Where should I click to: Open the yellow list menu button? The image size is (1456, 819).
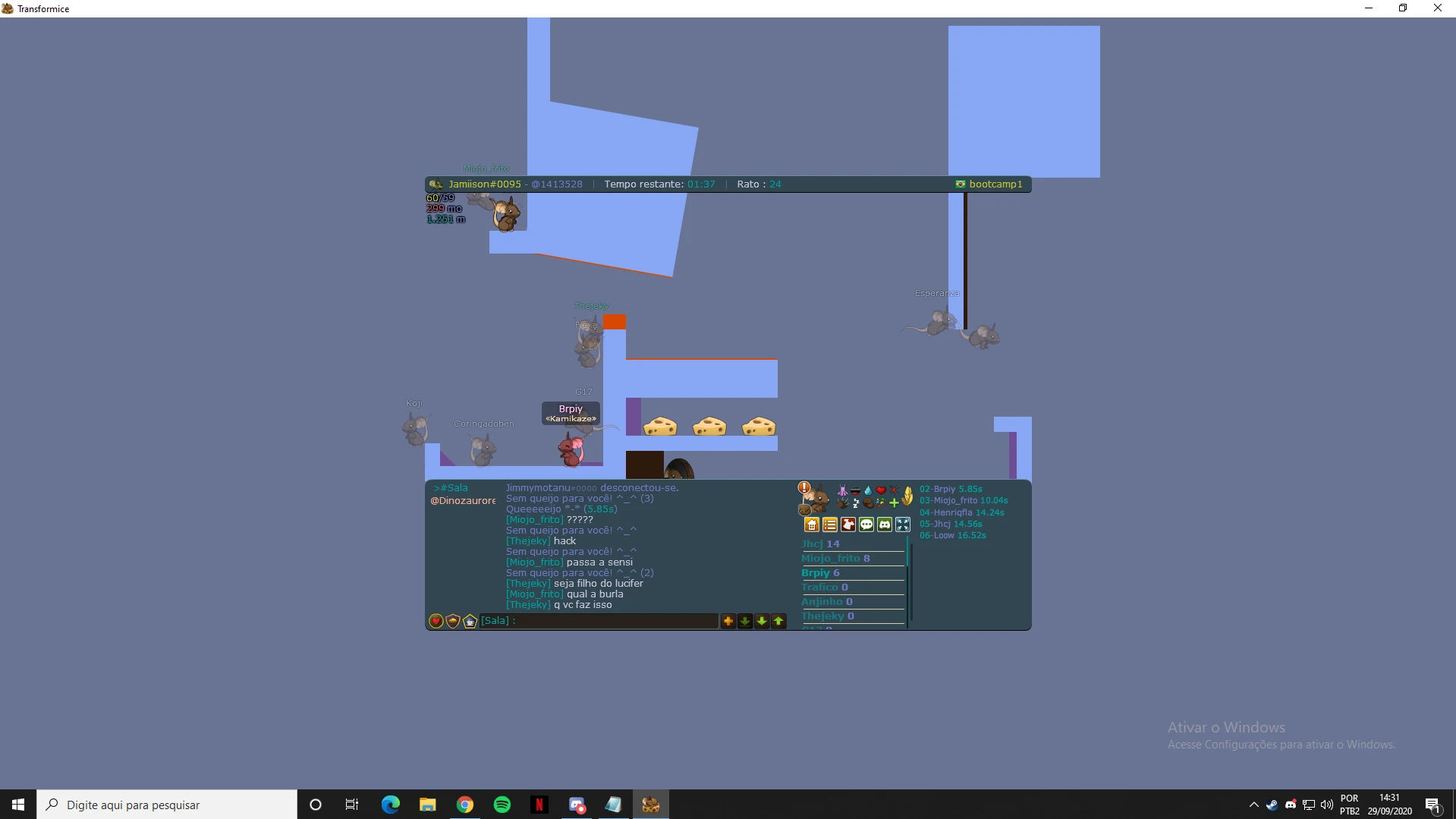click(x=830, y=524)
